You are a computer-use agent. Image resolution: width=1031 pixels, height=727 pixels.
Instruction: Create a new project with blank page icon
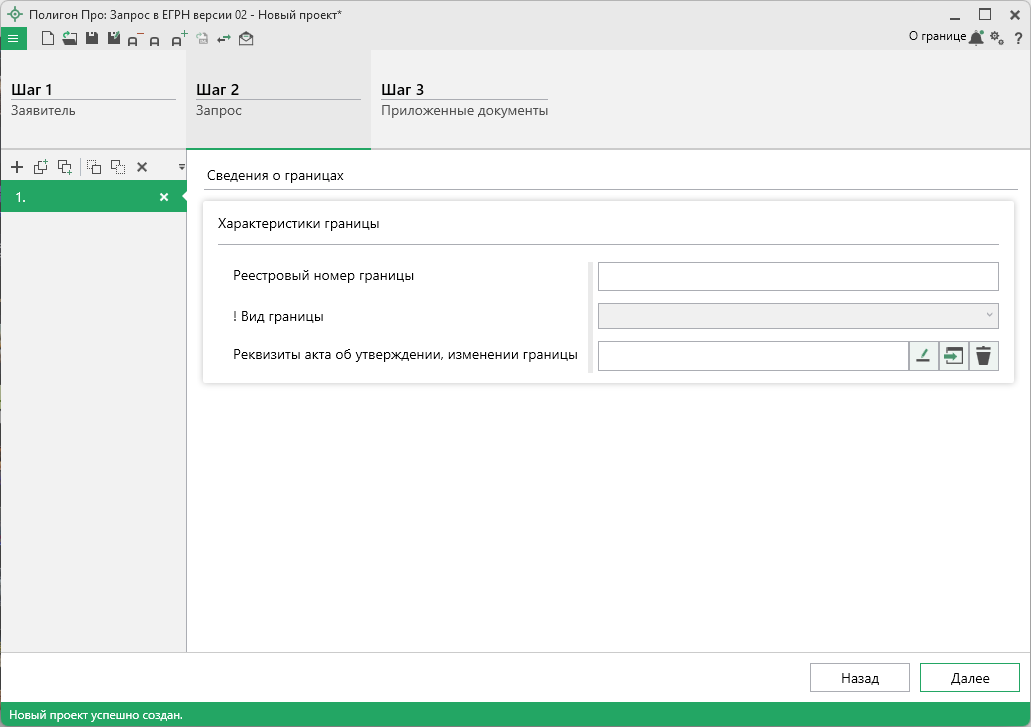click(48, 38)
